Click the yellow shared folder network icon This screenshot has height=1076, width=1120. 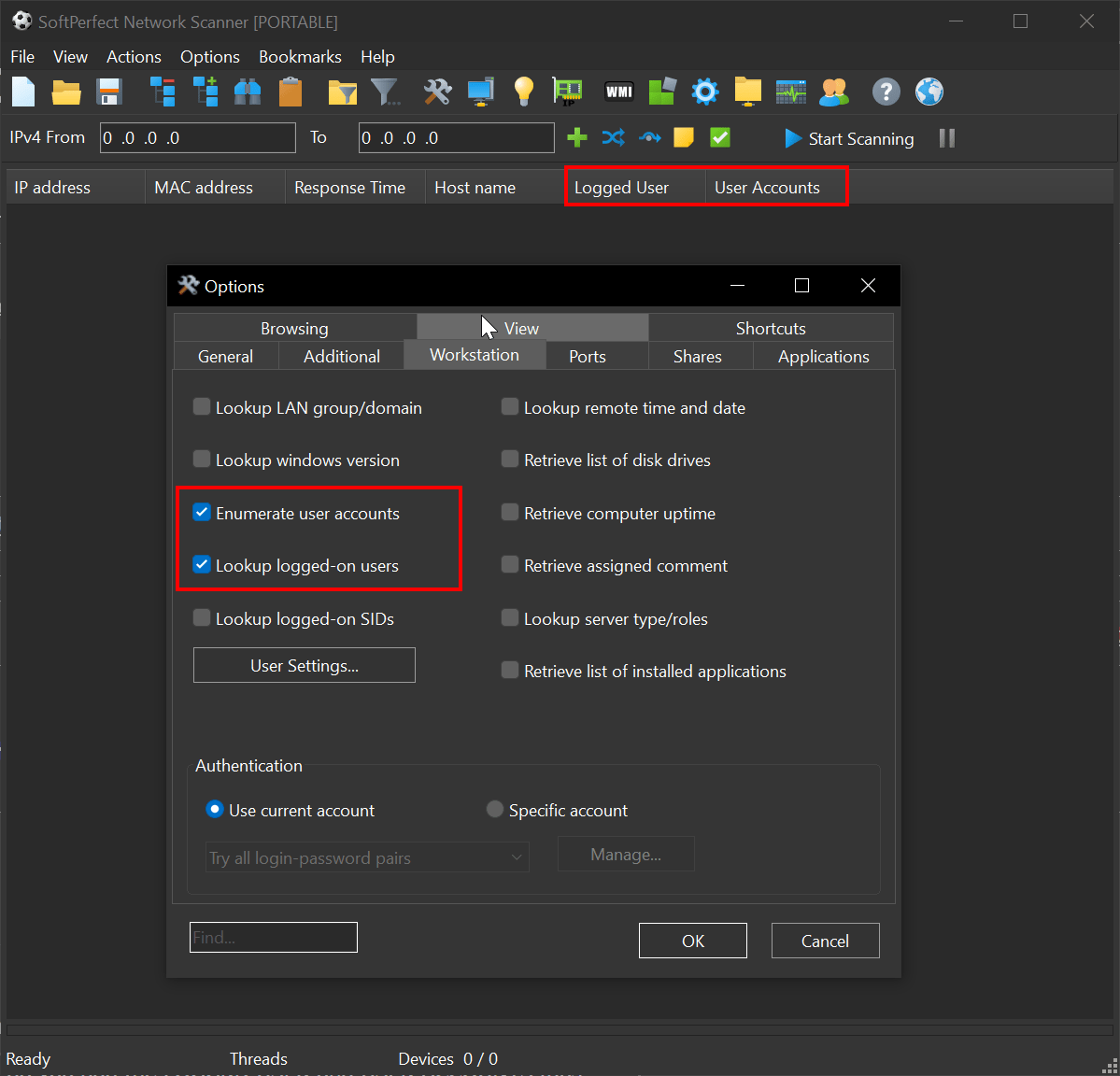748,92
